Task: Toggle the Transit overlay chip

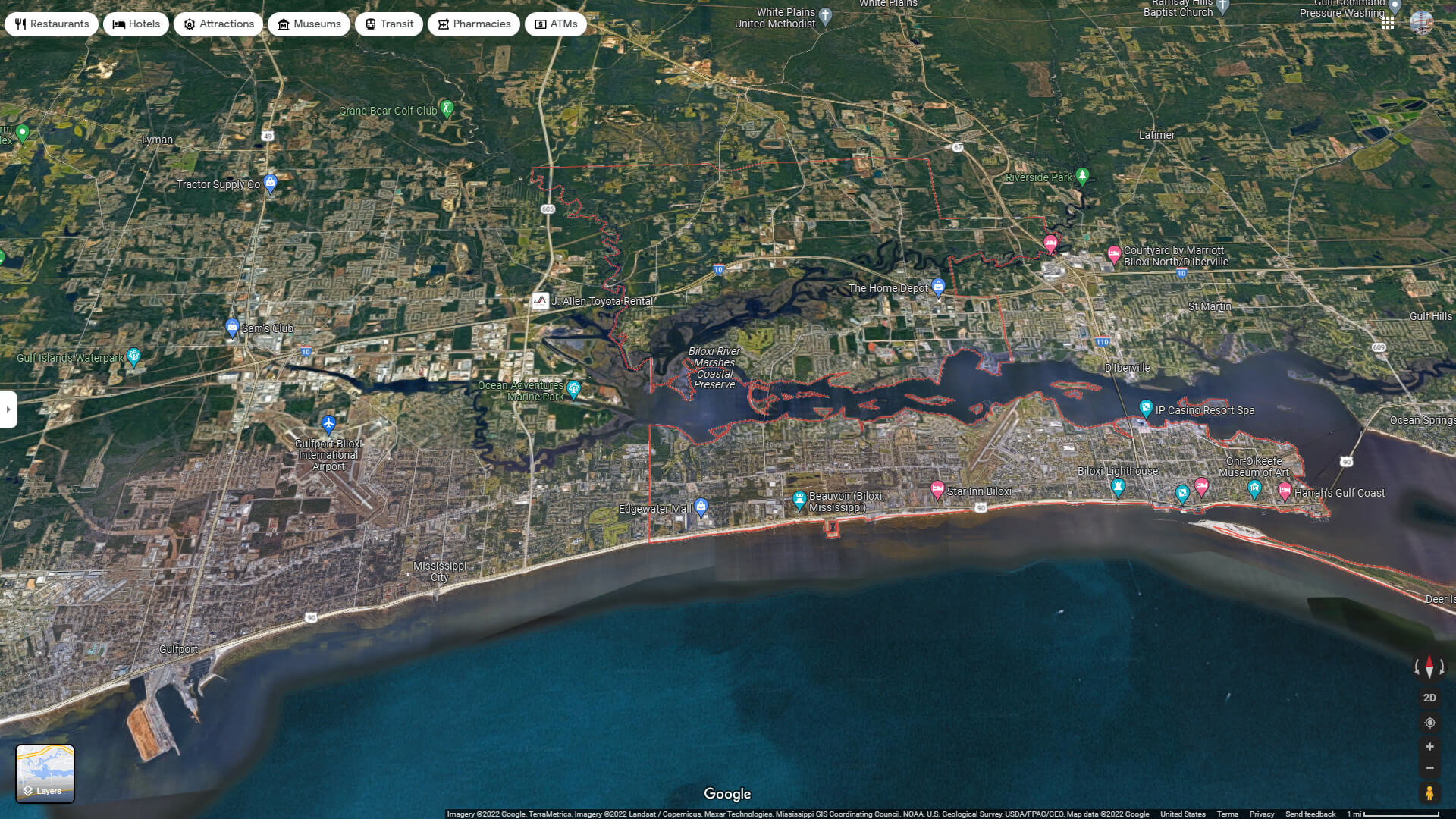Action: click(388, 24)
